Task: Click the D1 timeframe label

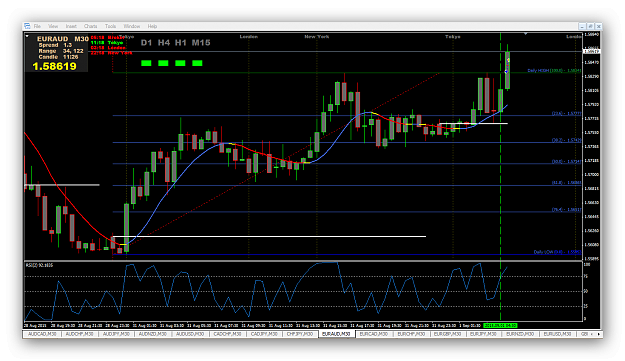Action: (x=146, y=43)
